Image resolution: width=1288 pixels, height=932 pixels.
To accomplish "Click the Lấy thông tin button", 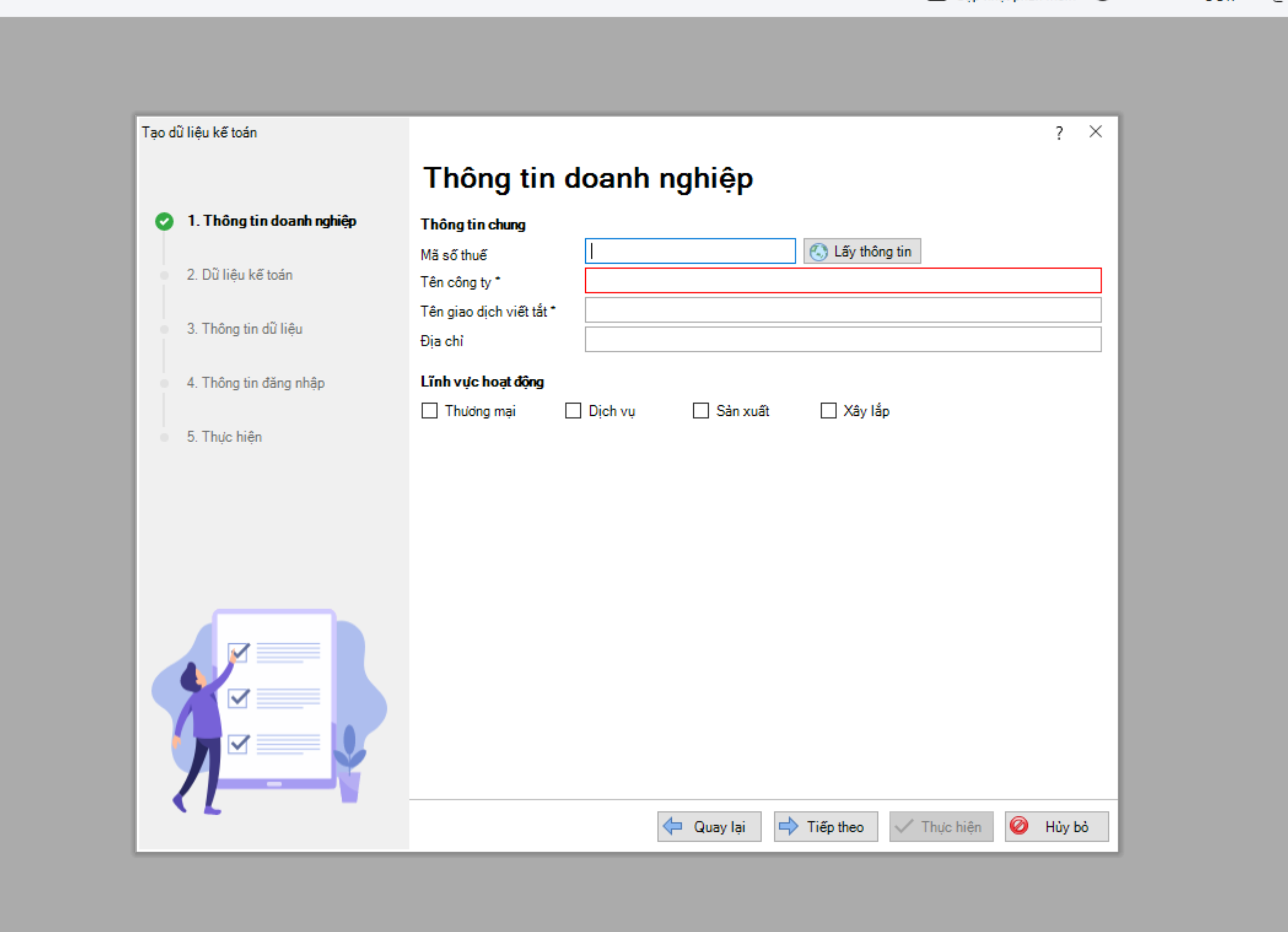I will click(861, 251).
